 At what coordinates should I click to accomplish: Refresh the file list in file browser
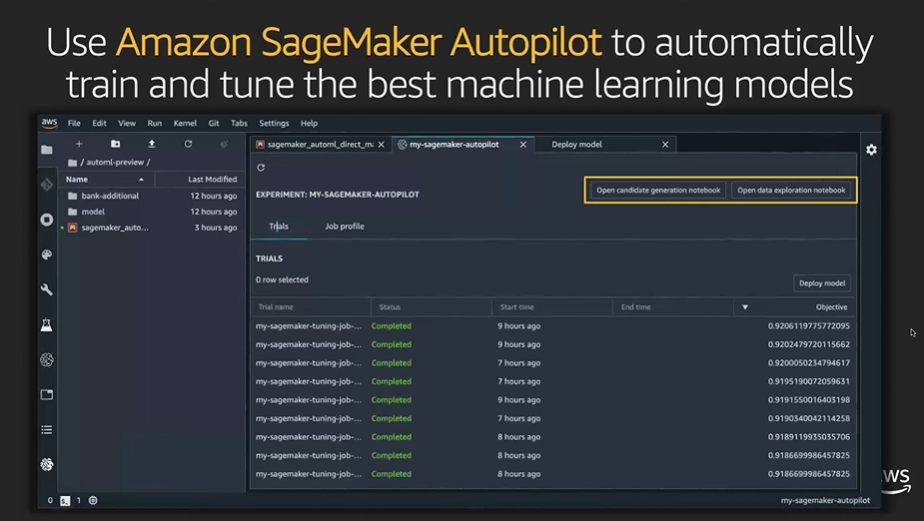pos(188,144)
